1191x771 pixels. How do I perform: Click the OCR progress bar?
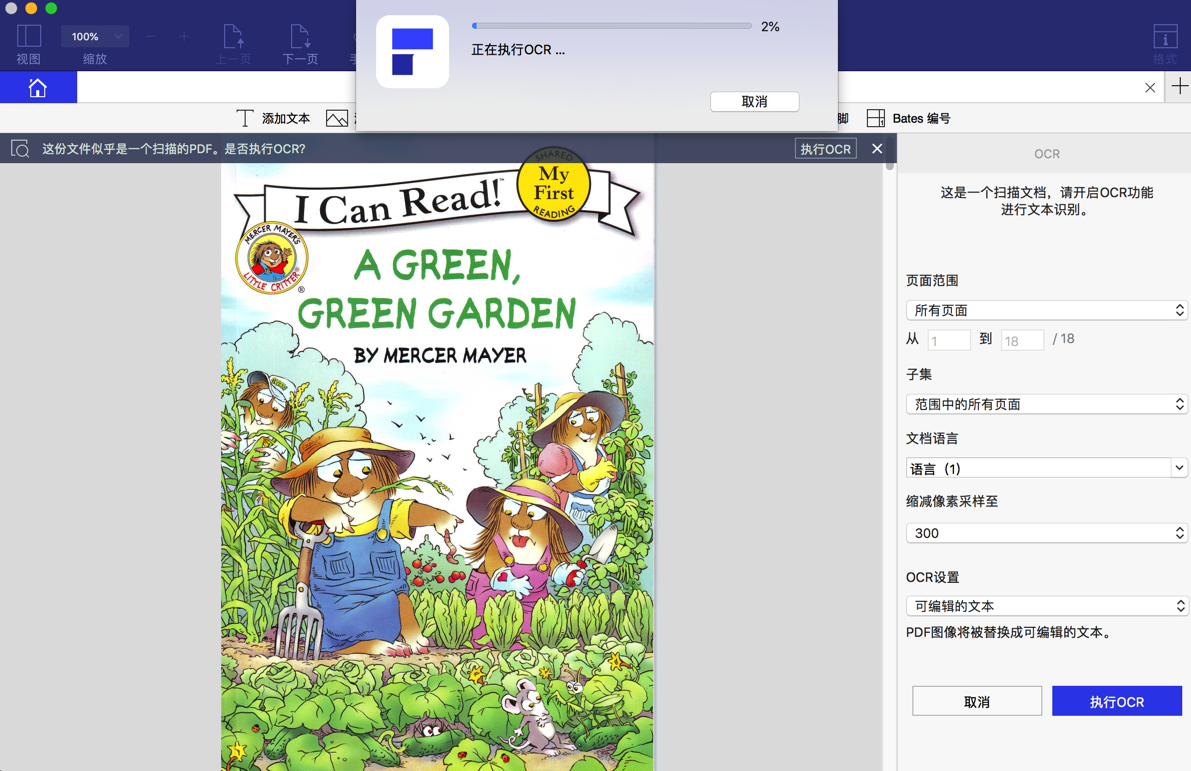point(611,26)
